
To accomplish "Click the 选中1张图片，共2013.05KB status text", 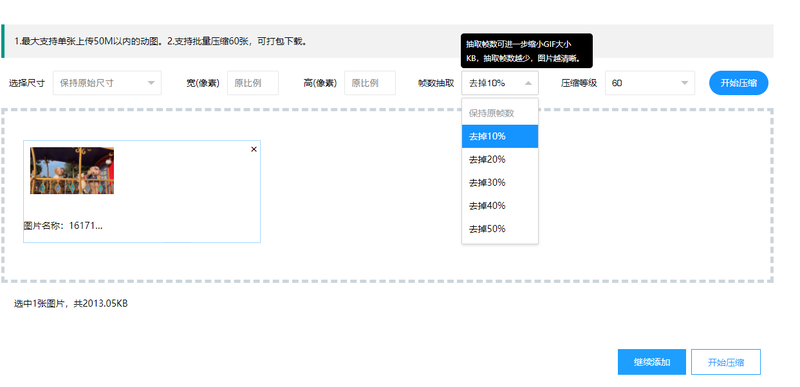I will [70, 303].
